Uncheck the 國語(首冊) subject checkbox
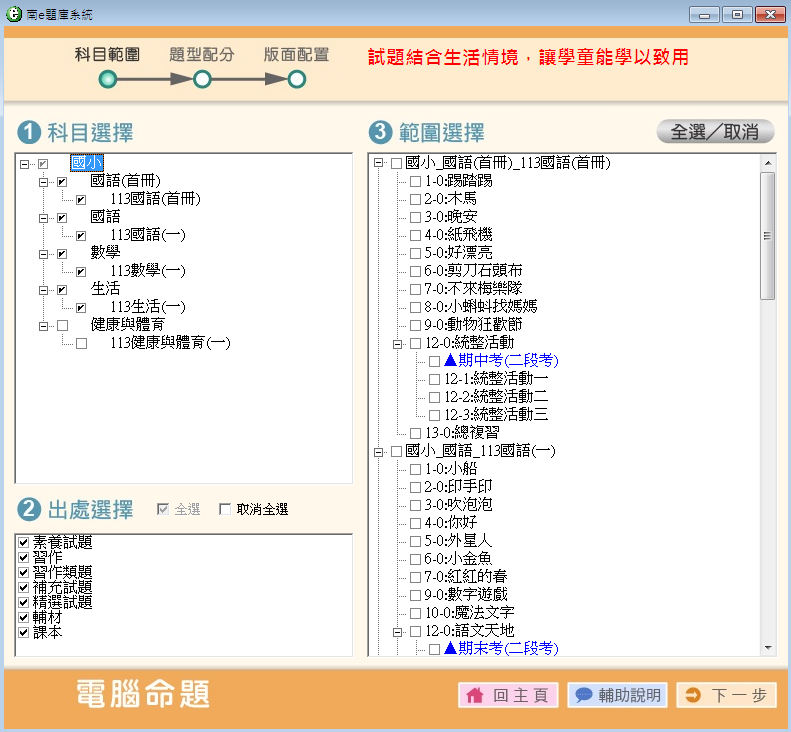 click(62, 182)
